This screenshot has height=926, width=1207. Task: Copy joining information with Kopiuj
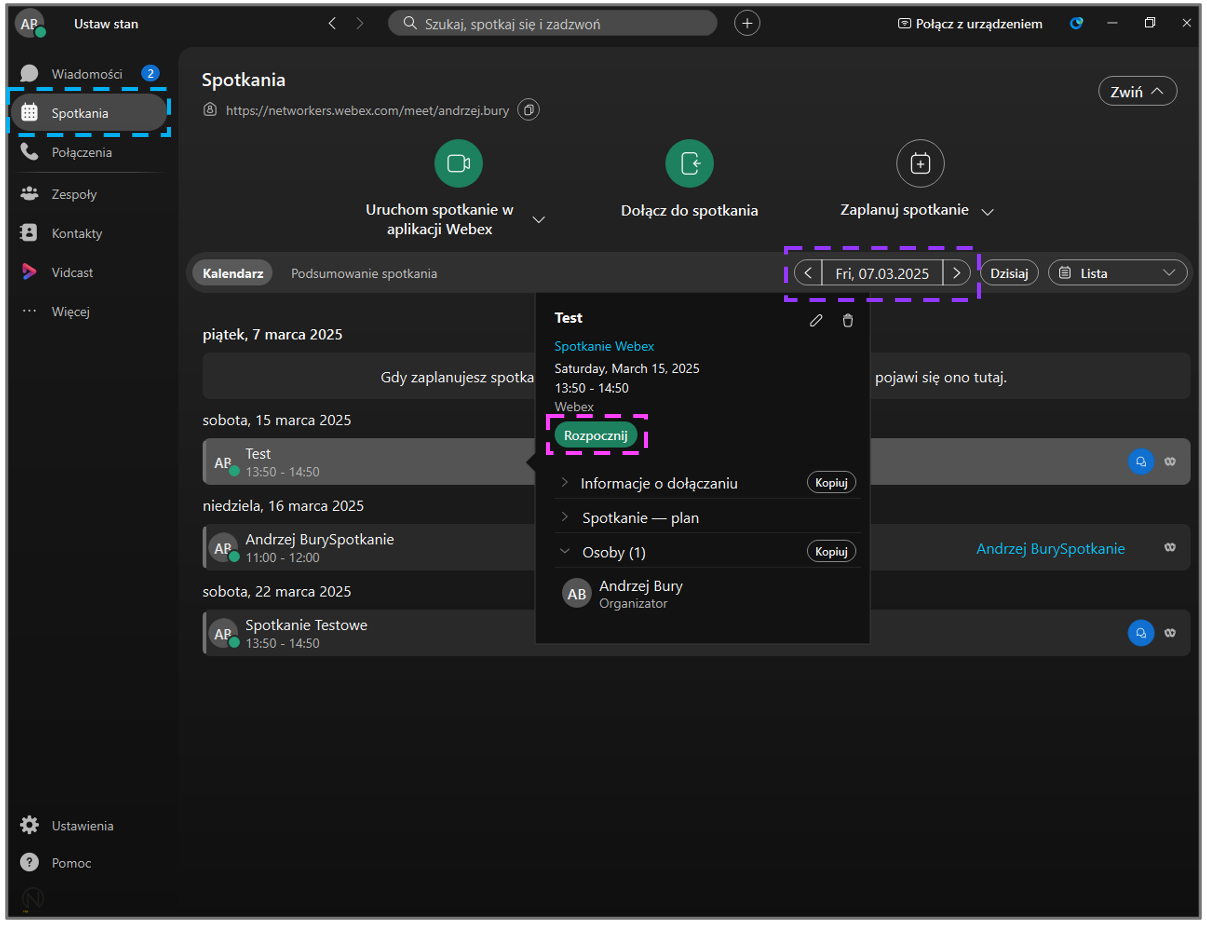(x=831, y=483)
